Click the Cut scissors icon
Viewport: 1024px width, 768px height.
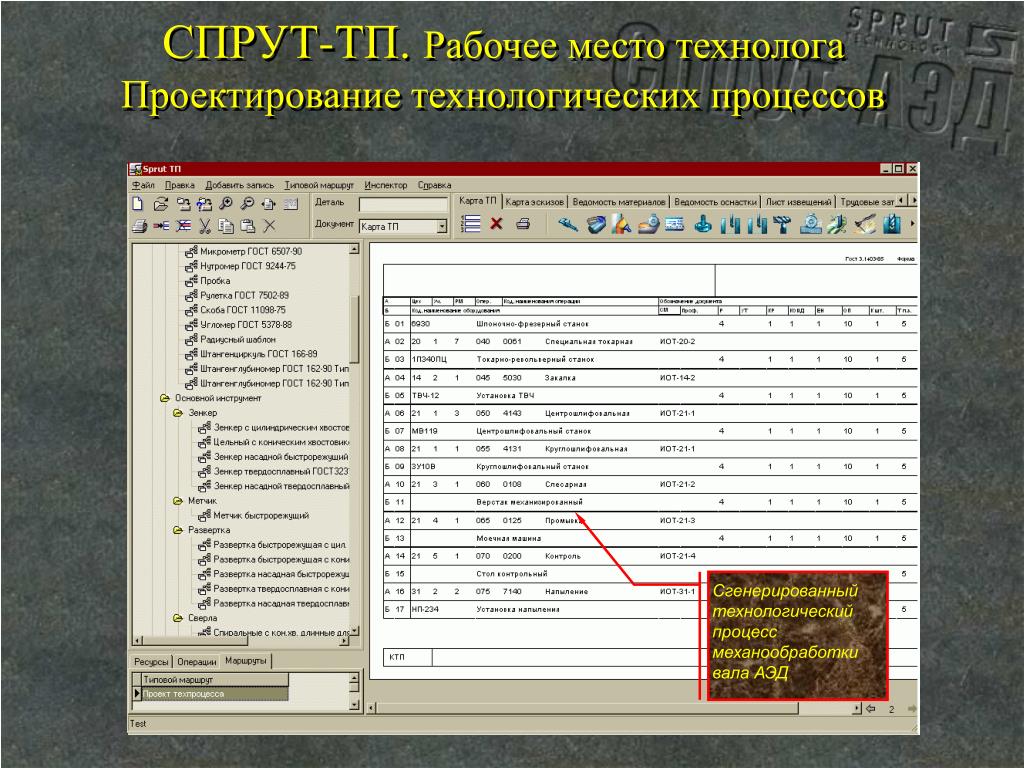click(x=205, y=226)
